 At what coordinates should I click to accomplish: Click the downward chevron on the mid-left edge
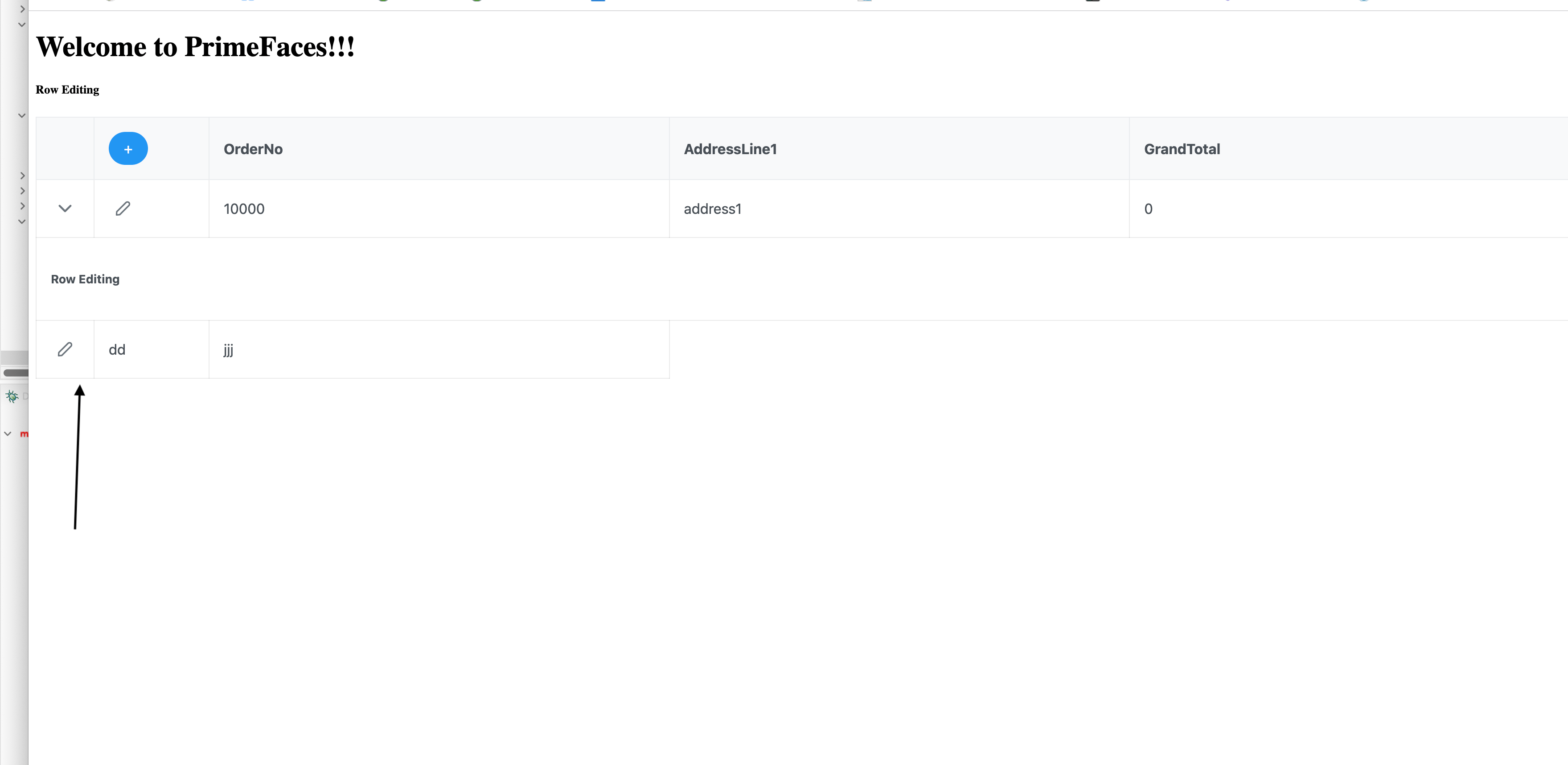[22, 115]
